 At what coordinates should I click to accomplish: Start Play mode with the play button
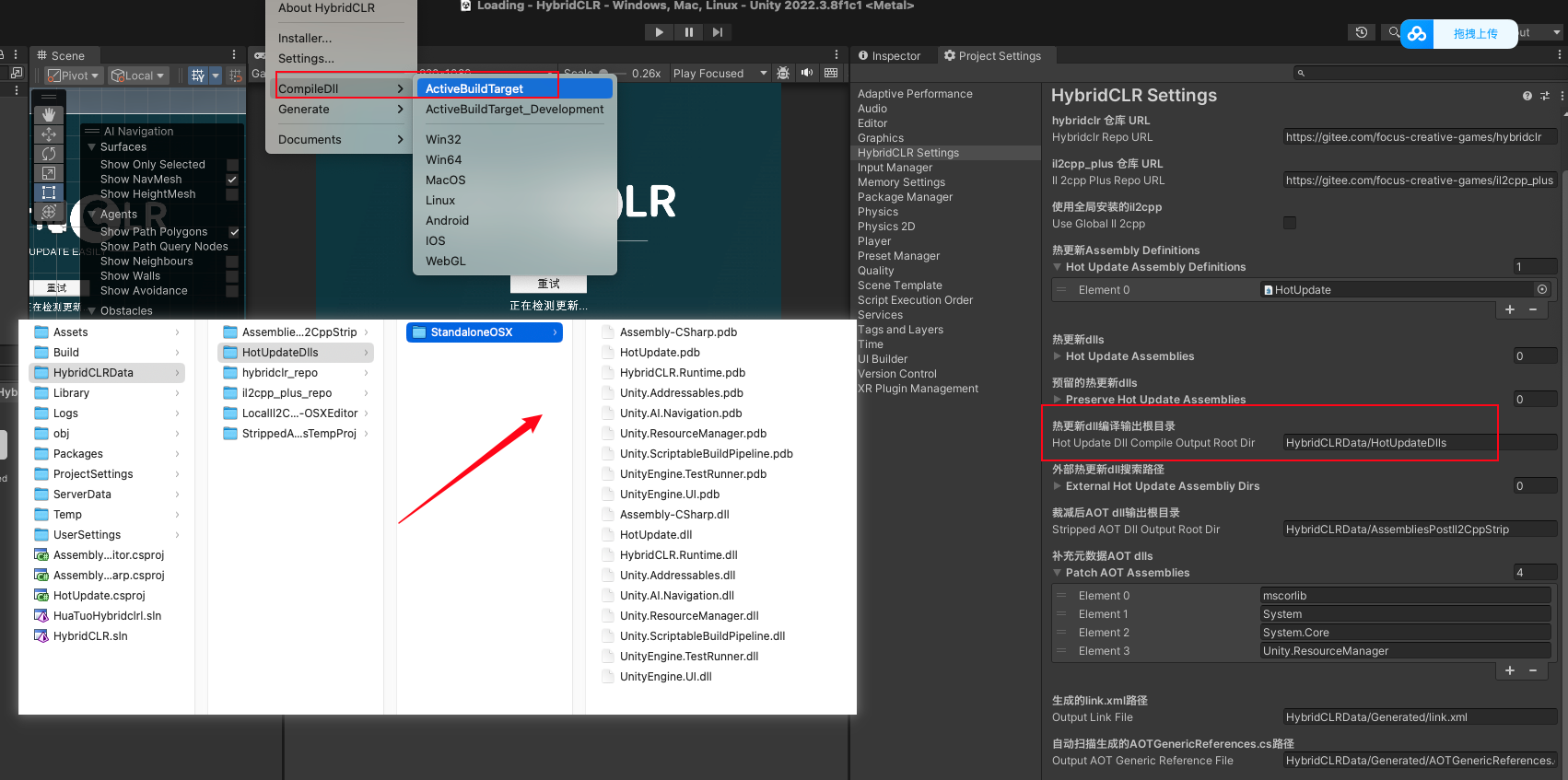659,32
